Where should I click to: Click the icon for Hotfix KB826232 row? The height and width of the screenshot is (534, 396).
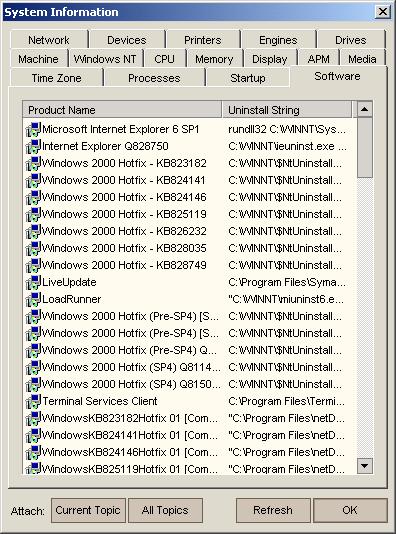coord(33,232)
